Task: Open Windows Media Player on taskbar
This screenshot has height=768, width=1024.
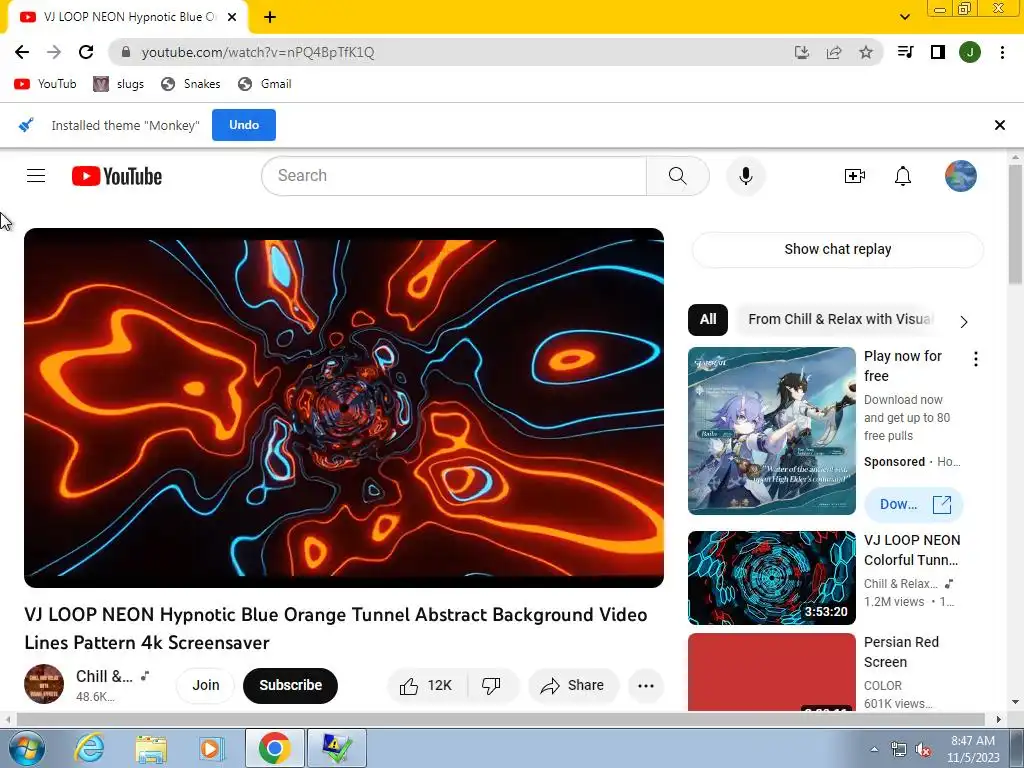Action: click(x=212, y=748)
